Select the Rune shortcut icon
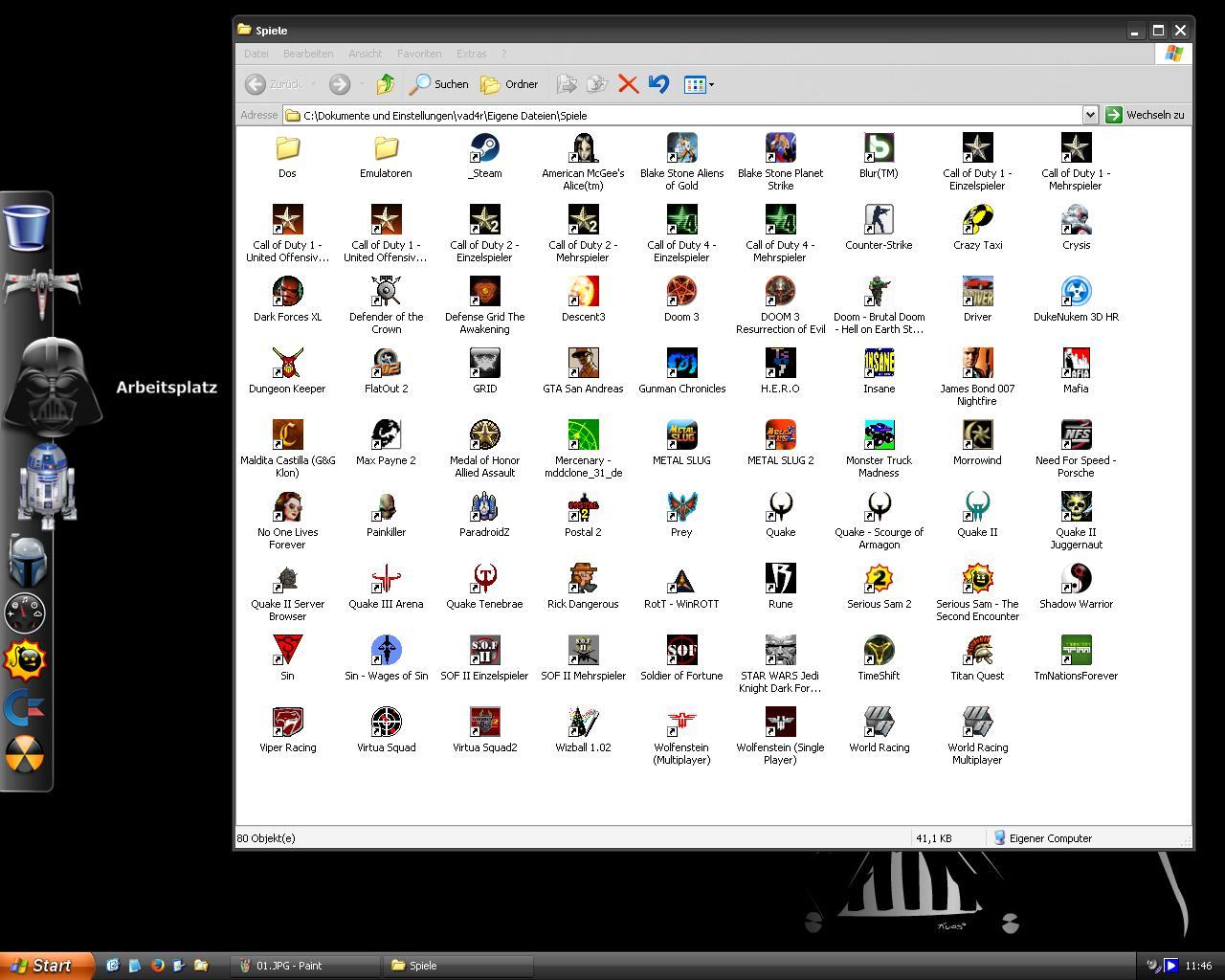 point(780,579)
